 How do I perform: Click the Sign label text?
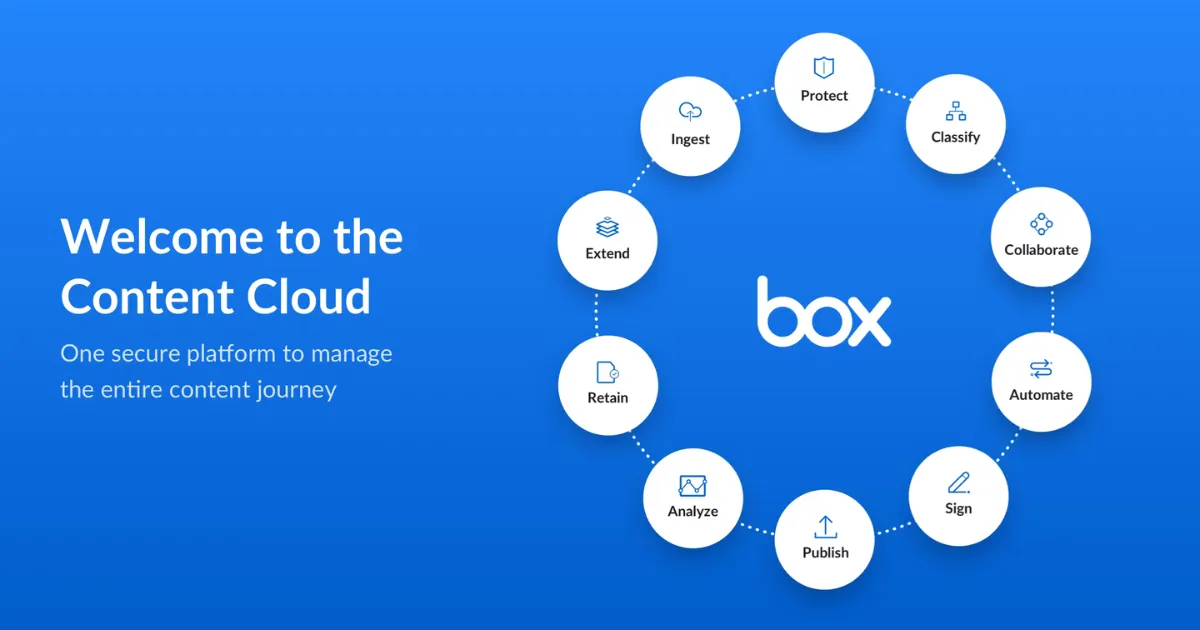pyautogui.click(x=958, y=509)
